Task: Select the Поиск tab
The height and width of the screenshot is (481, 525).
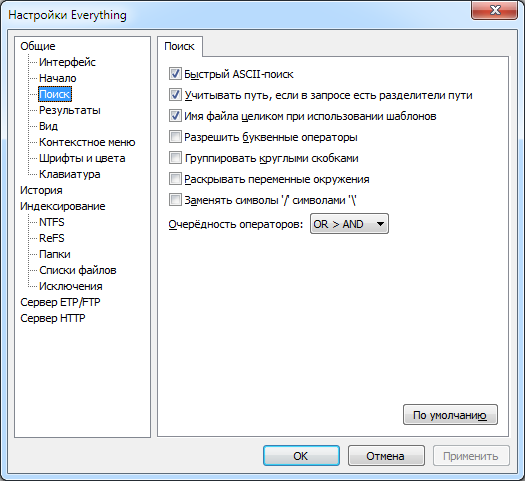Action: (x=179, y=46)
